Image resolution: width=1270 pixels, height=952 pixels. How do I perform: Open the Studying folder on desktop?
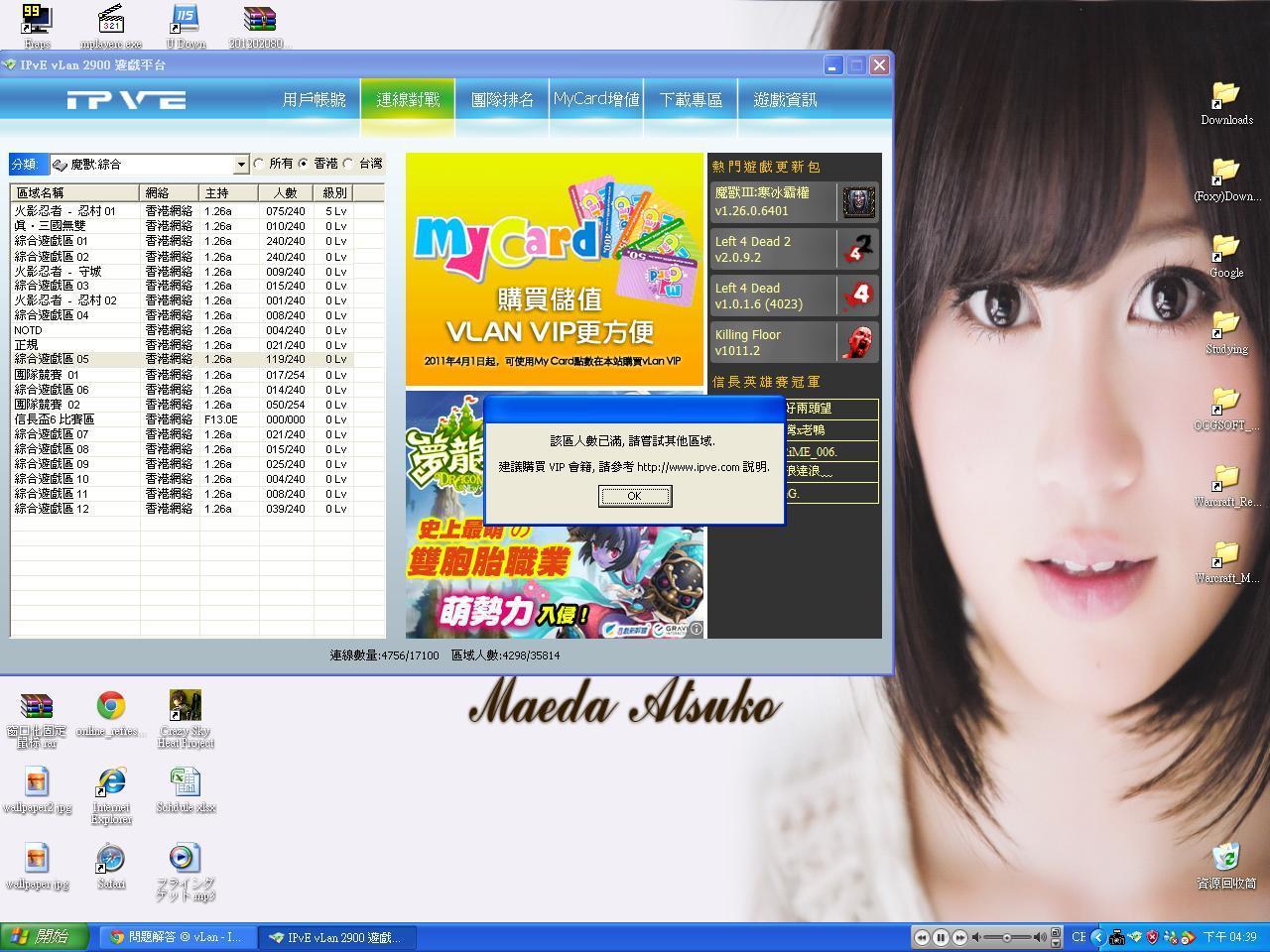[x=1226, y=332]
